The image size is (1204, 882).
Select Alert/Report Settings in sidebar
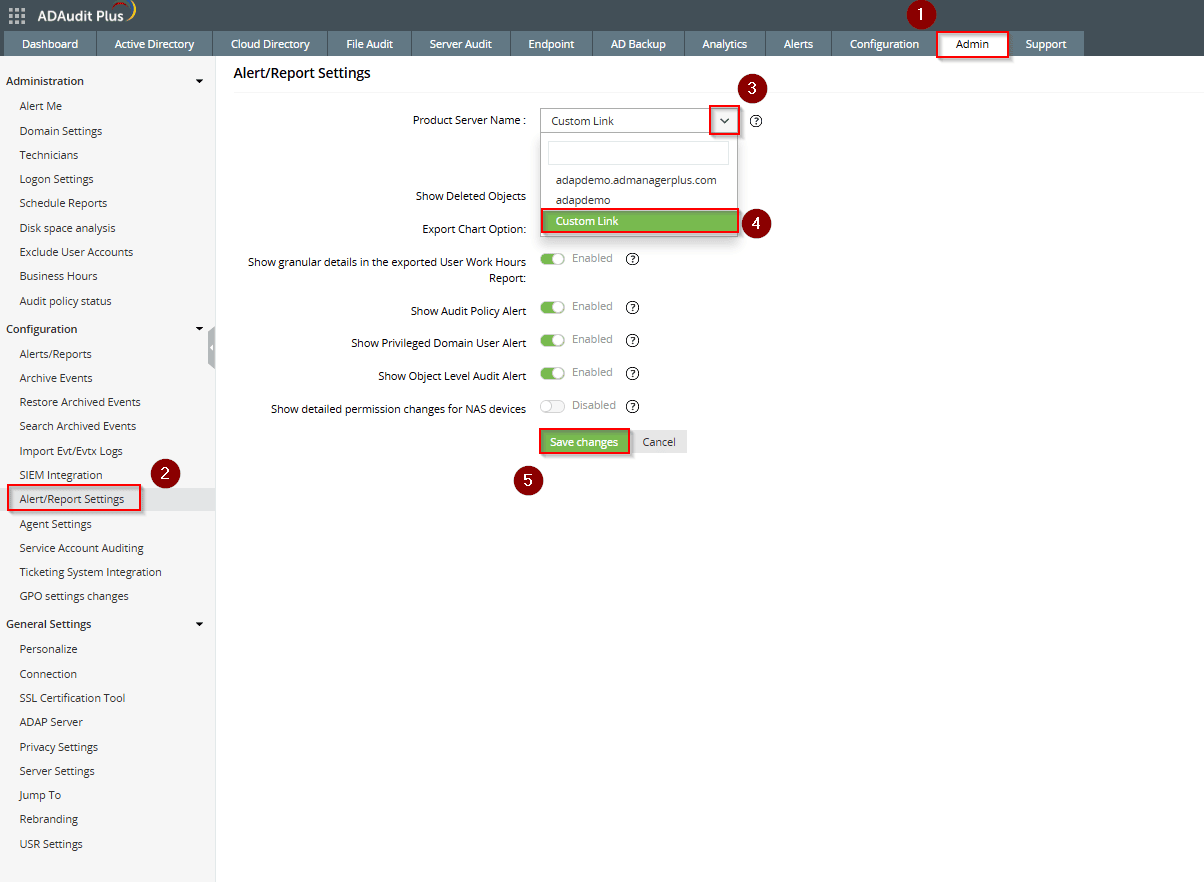(72, 499)
